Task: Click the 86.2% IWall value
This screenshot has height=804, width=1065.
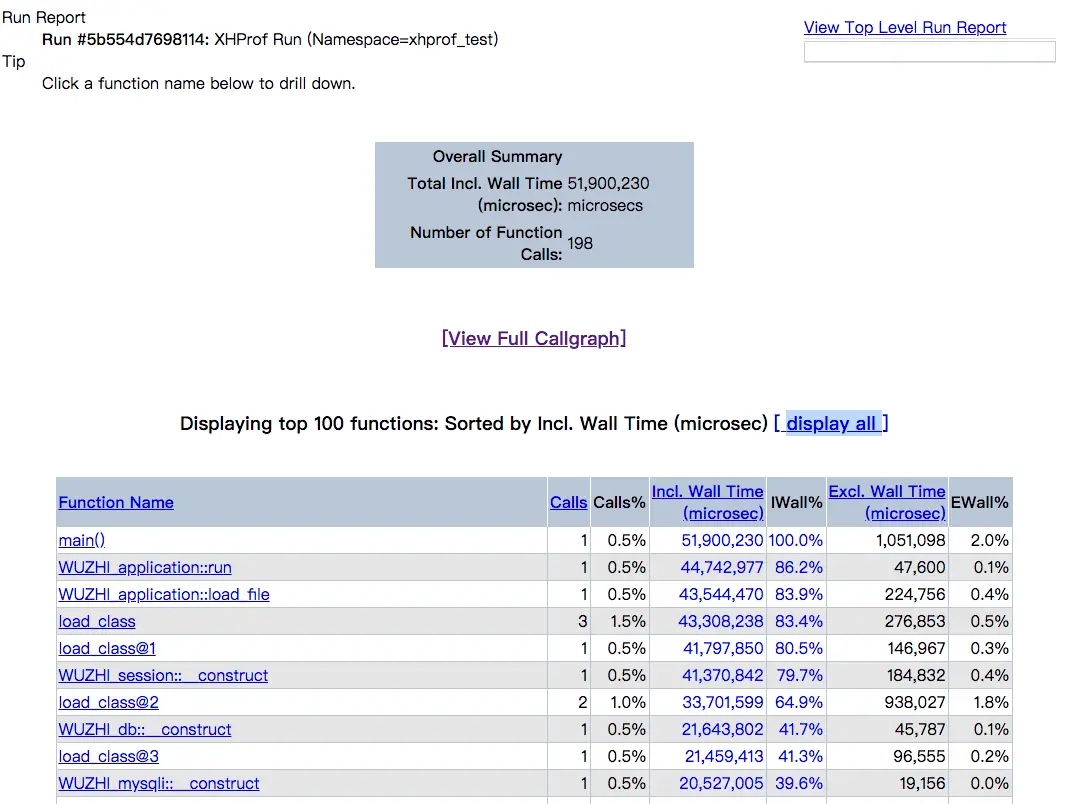Action: click(x=799, y=568)
